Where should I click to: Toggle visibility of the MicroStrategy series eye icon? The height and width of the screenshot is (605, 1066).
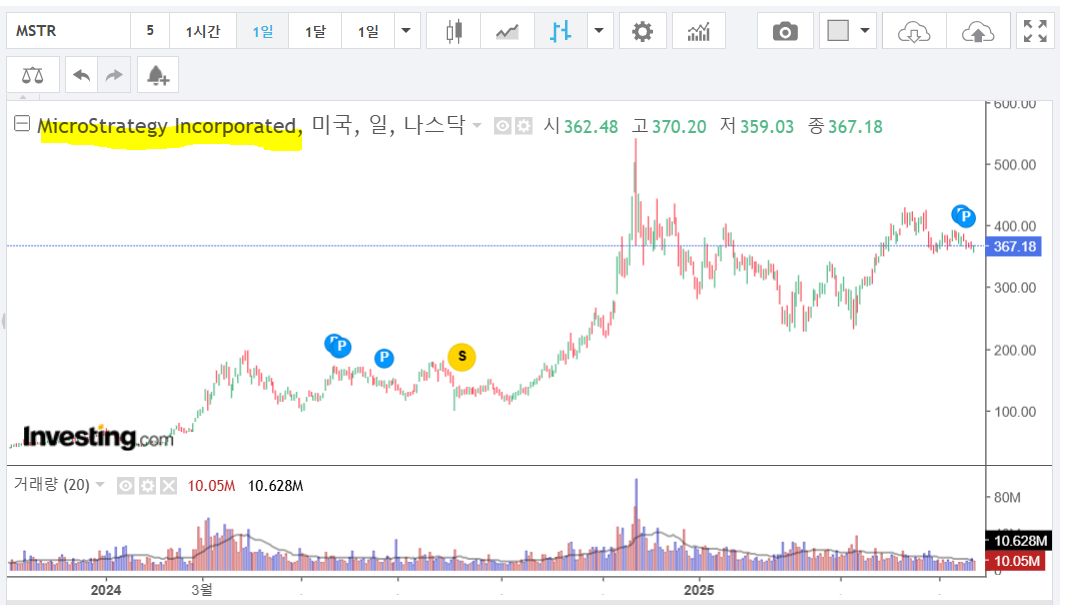(x=502, y=125)
